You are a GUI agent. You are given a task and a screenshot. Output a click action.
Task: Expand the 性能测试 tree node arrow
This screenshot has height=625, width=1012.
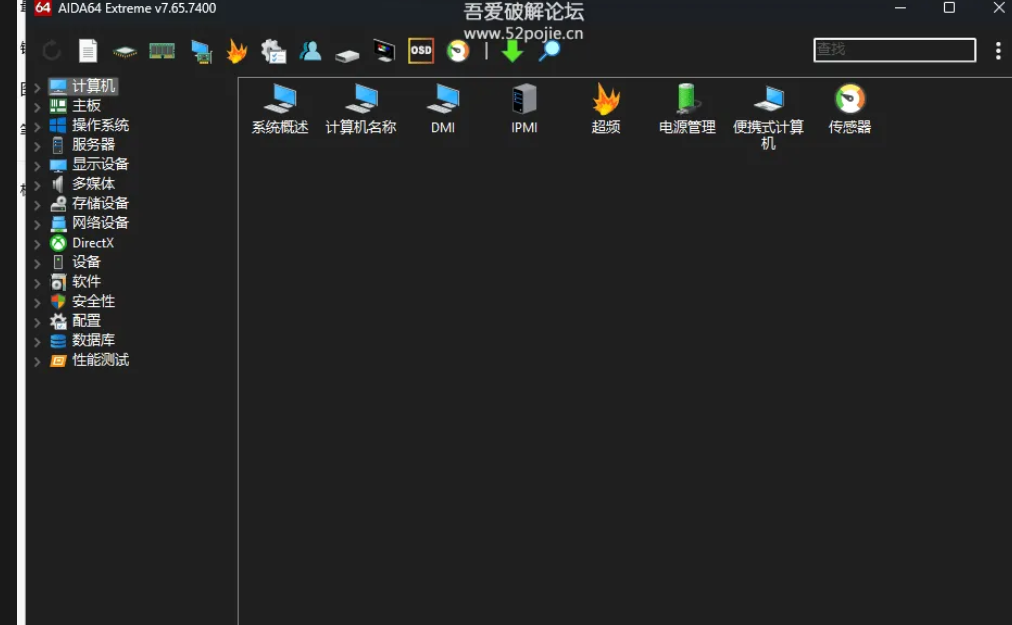37,361
